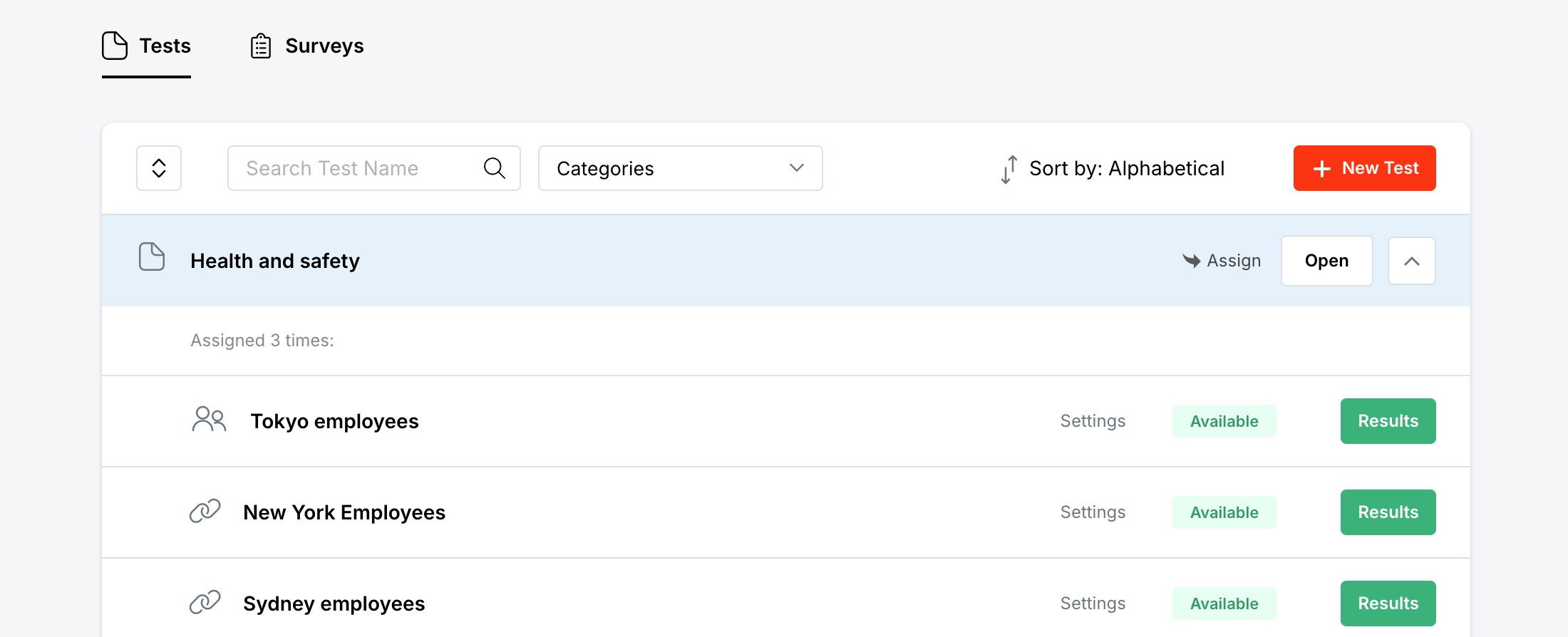The image size is (1568, 637).
Task: Open the Categories dropdown
Action: coord(680,168)
